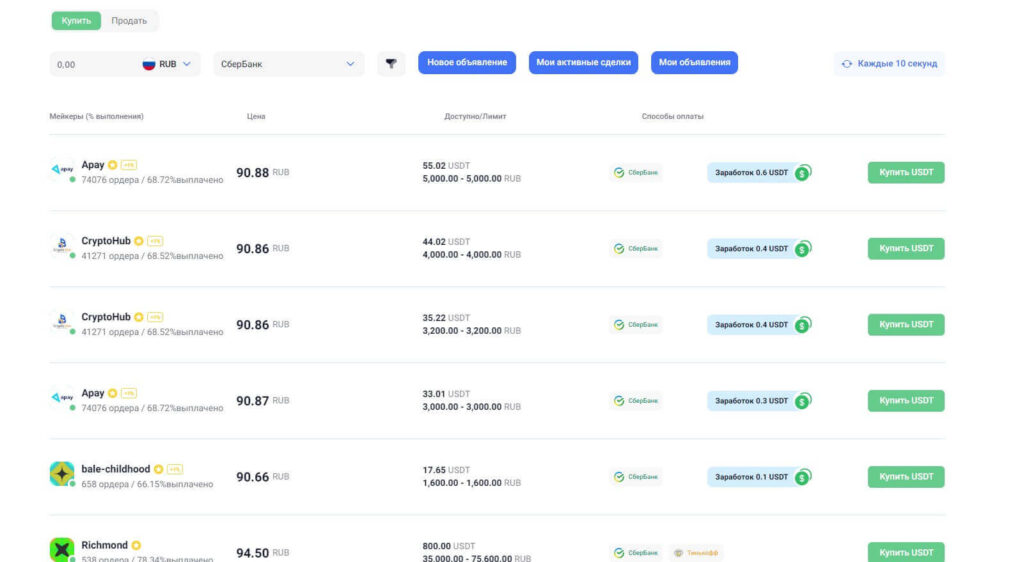Image resolution: width=1024 pixels, height=562 pixels.
Task: Click the 1,600.00 - 1,600.00 RUB limit
Action: pos(472,483)
